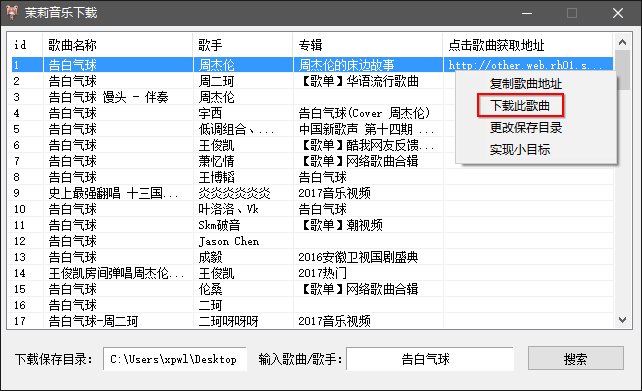642x391 pixels.
Task: Select song row by 叶洛洛、Vk
Action: (x=312, y=209)
